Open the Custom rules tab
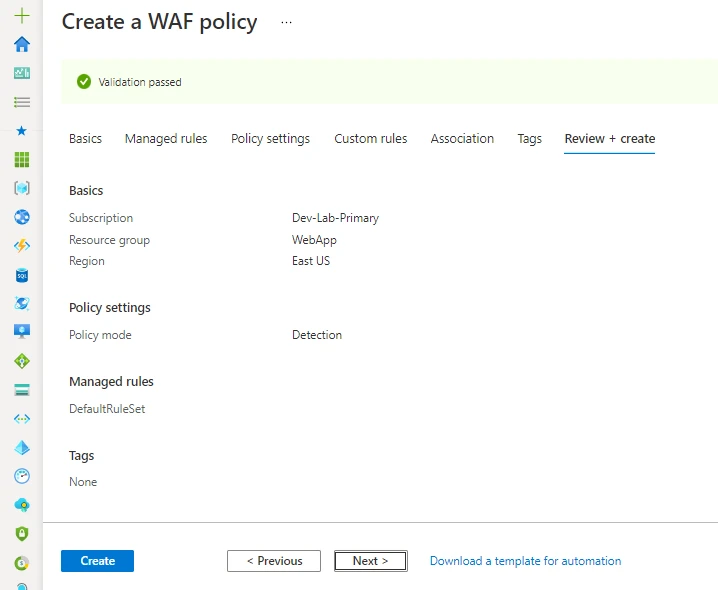The width and height of the screenshot is (718, 590). [370, 139]
